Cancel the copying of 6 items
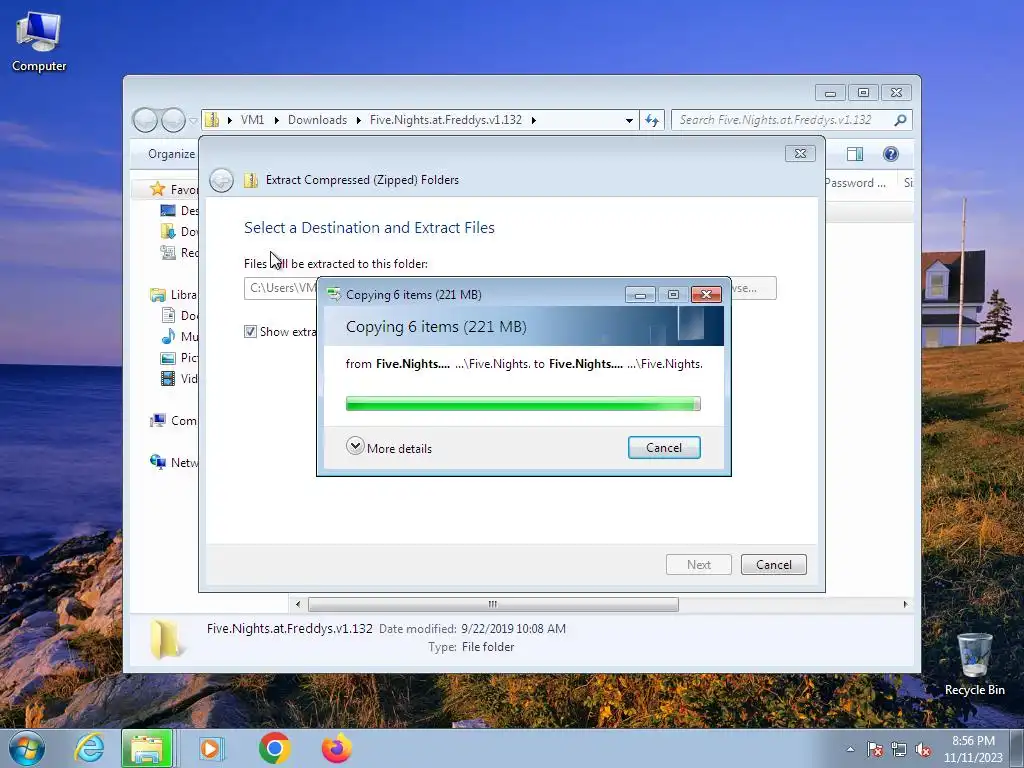Viewport: 1024px width, 768px height. [x=664, y=448]
